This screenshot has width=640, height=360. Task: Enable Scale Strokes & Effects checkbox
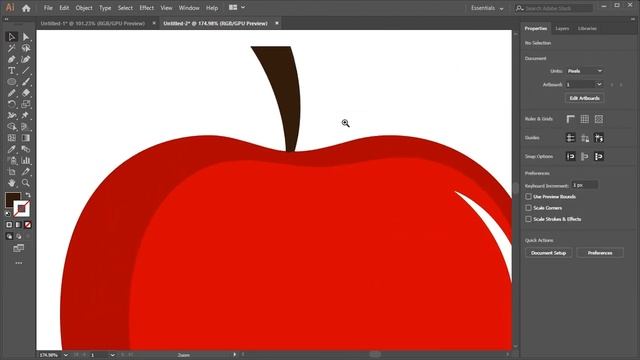tap(529, 219)
